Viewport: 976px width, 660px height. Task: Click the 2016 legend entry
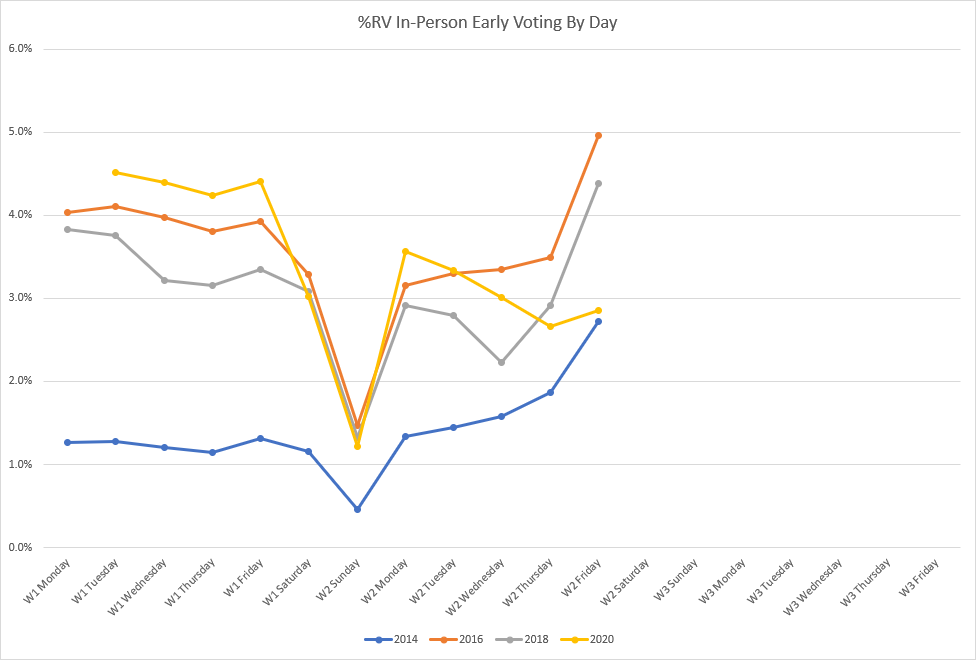point(456,639)
